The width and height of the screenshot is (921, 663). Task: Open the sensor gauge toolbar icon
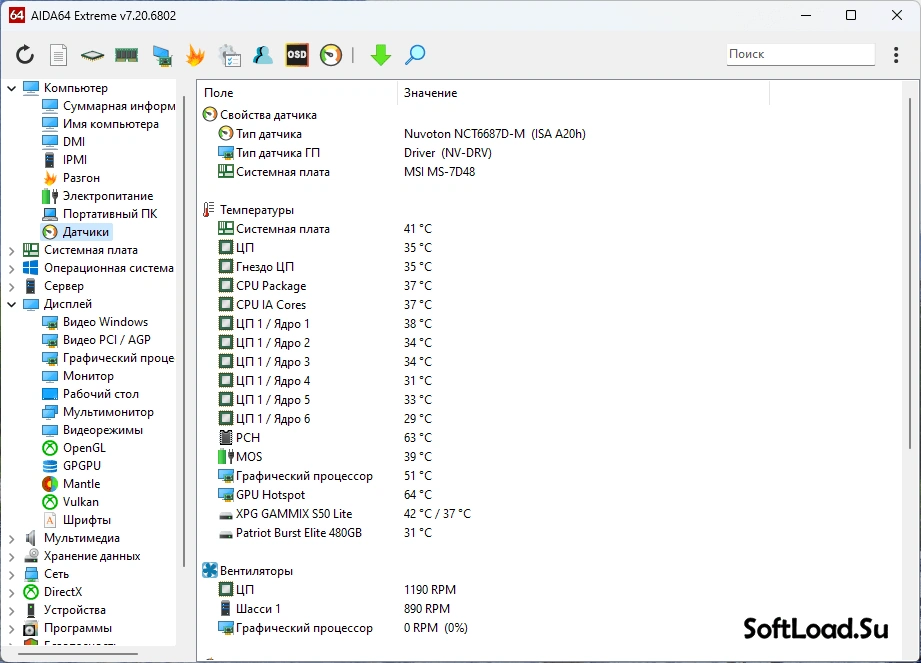coord(331,55)
